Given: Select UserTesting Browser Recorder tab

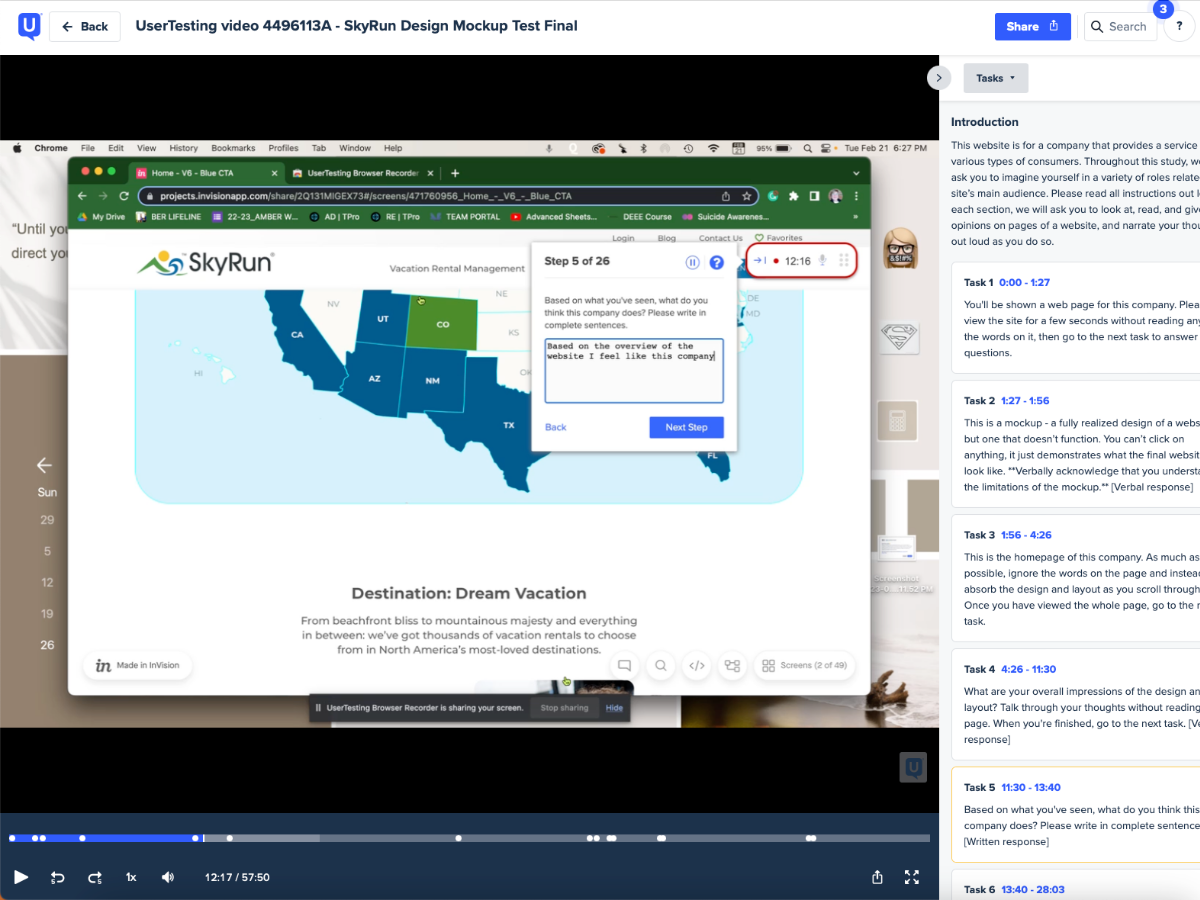Looking at the screenshot, I should [363, 173].
